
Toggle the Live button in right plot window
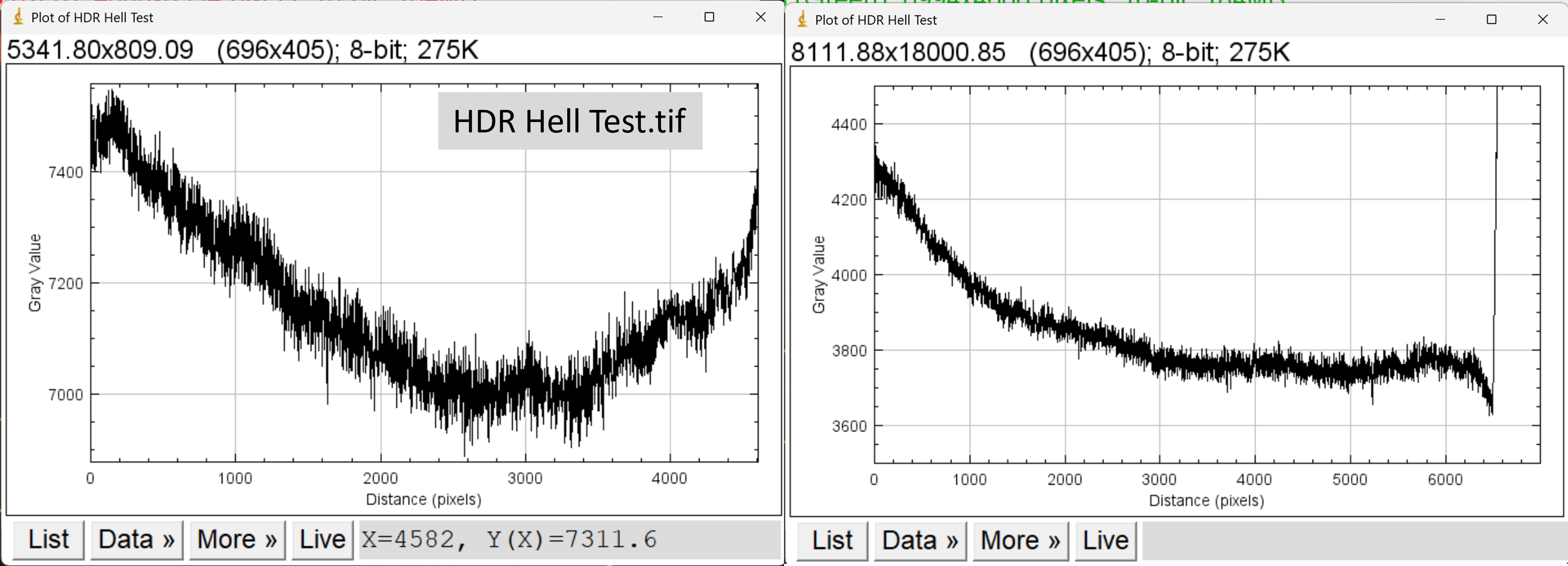pos(1106,541)
